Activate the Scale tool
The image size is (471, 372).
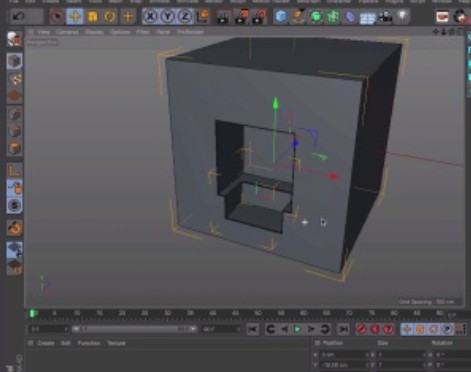(93, 16)
